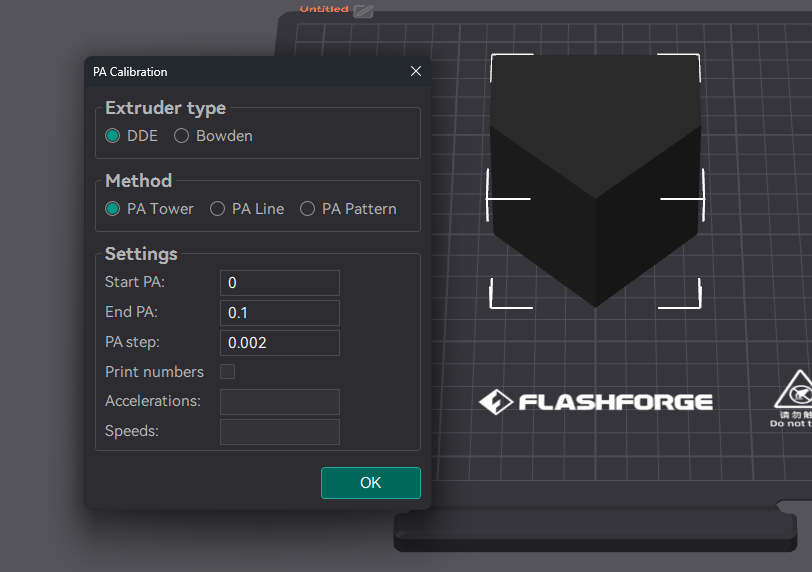Enable the Print numbers checkbox
The width and height of the screenshot is (812, 572).
pyautogui.click(x=228, y=372)
